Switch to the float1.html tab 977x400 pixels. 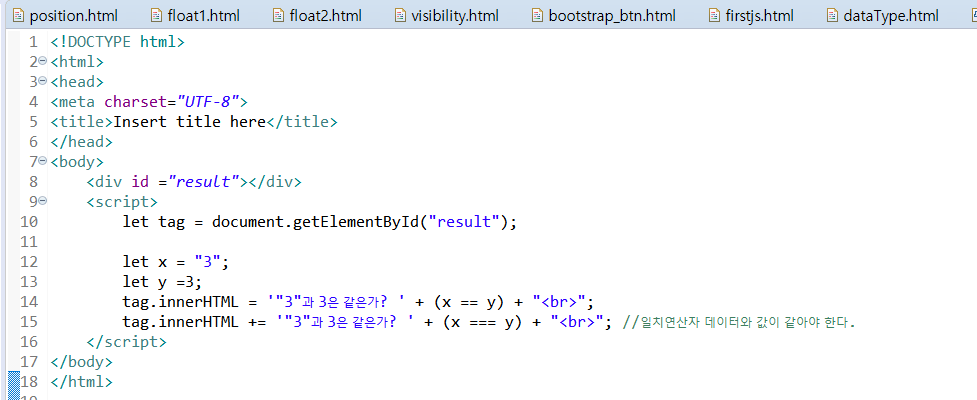204,16
